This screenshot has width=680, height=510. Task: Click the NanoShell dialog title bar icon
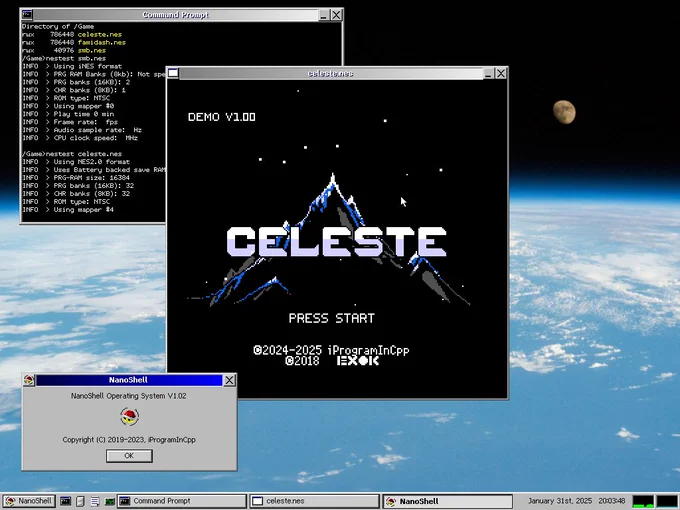click(29, 380)
